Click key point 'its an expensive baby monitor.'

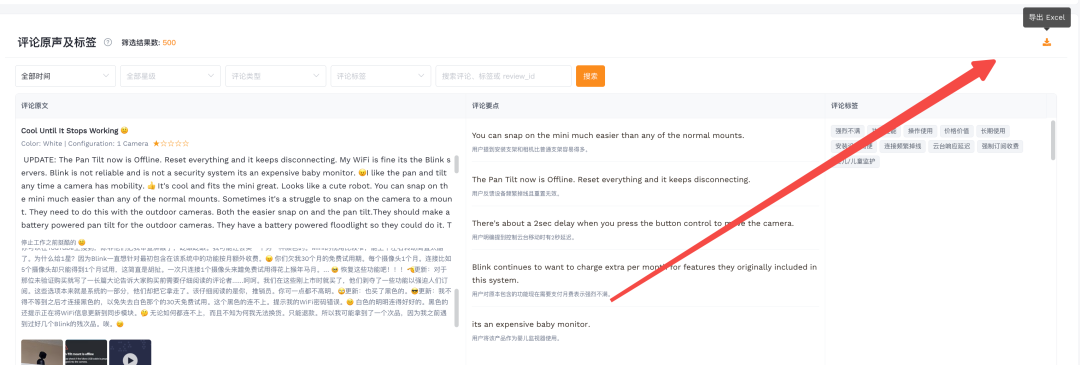[x=531, y=324]
